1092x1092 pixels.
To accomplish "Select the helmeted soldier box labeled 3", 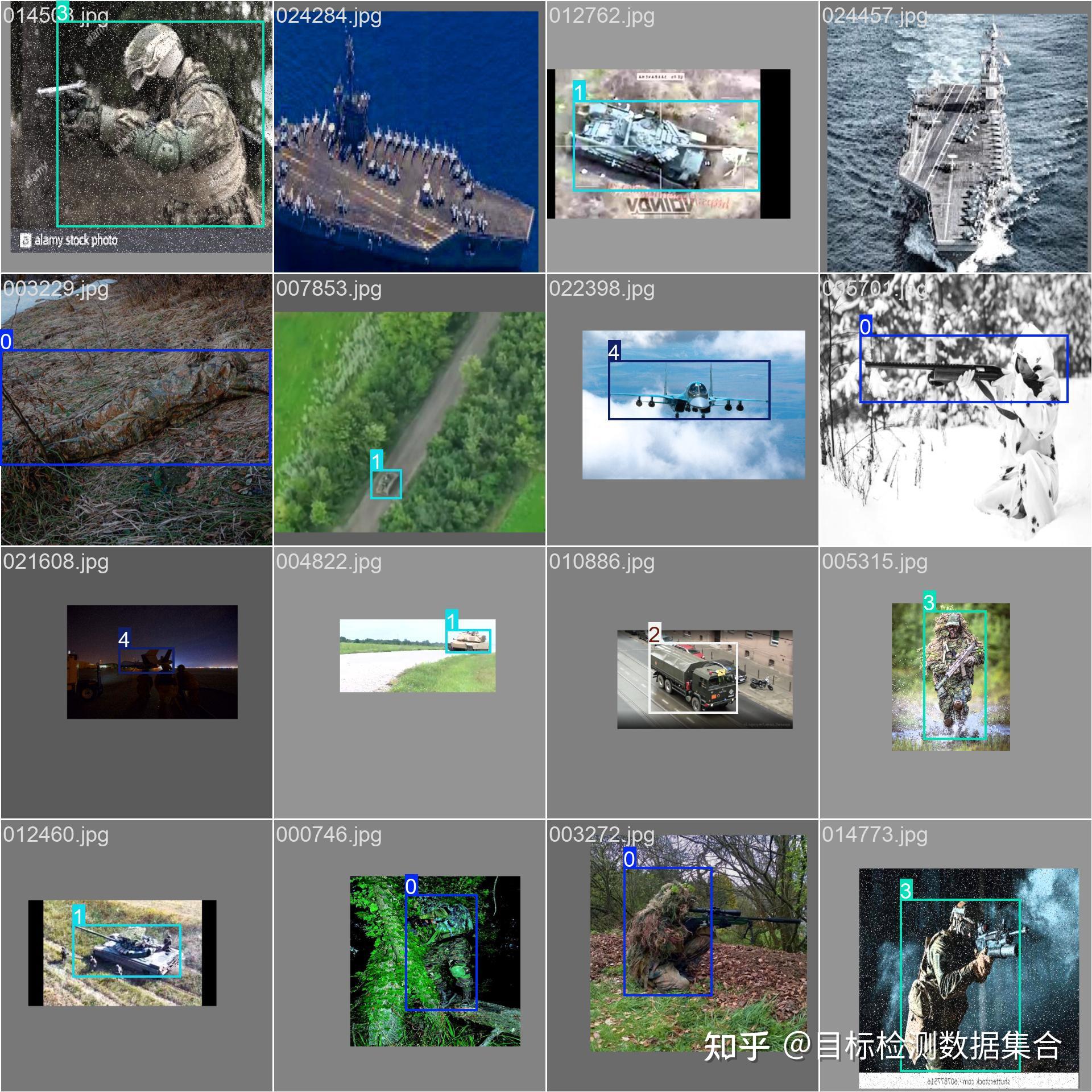I will pyautogui.click(x=160, y=124).
